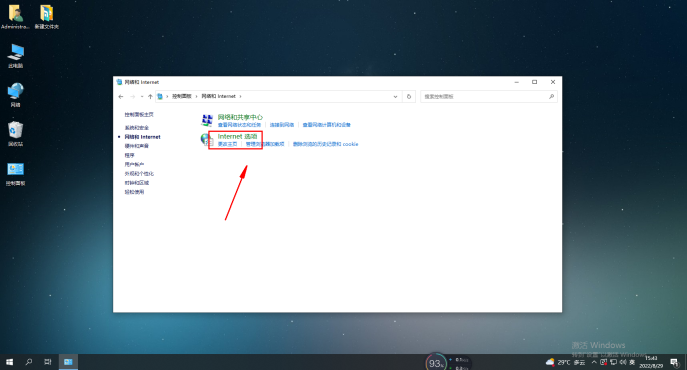Screen dimensions: 687x370
Task: Open the Internet 选项 heading link
Action: tap(237, 136)
